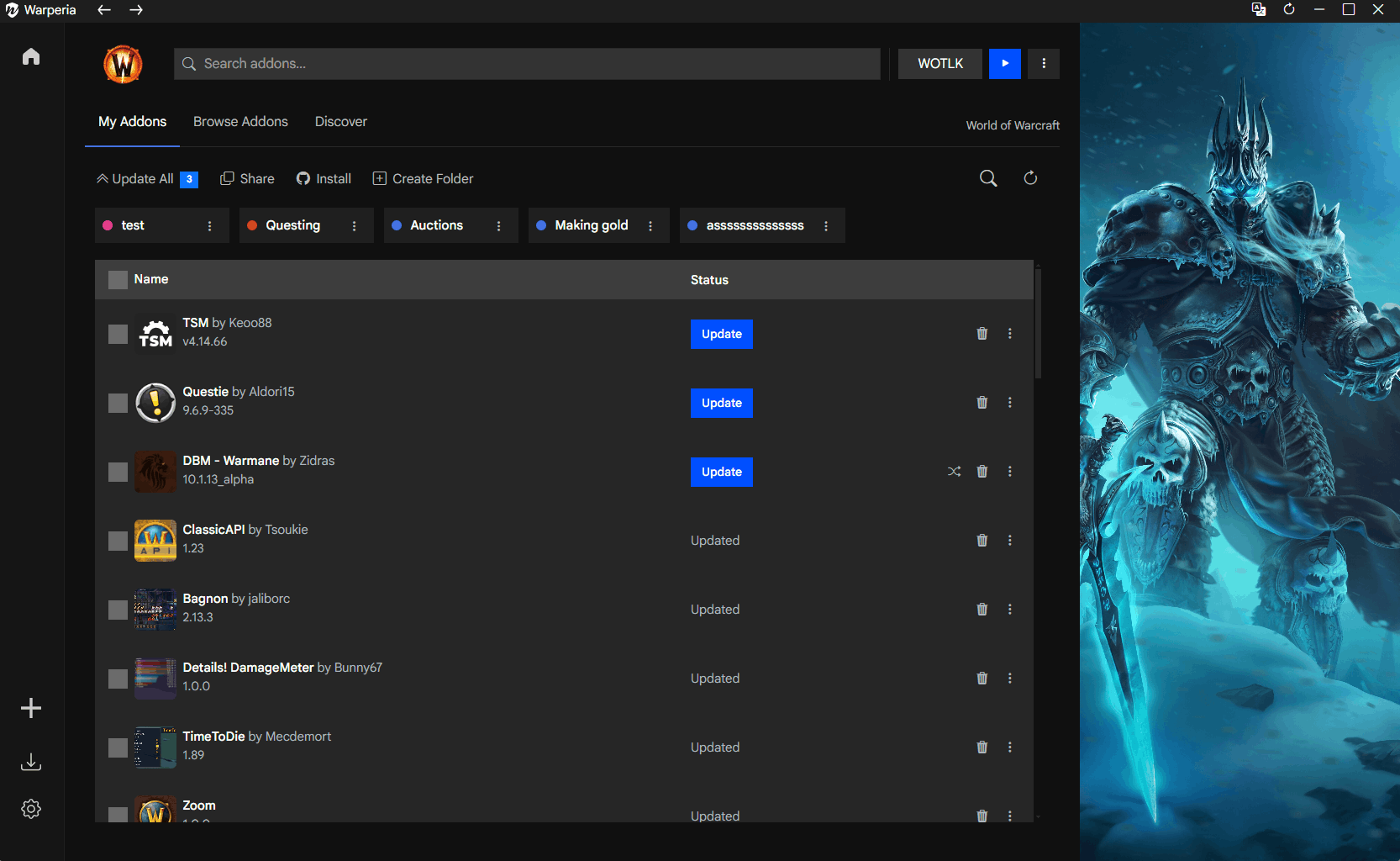
Task: Update the DBM - Warmane addon
Action: (x=722, y=472)
